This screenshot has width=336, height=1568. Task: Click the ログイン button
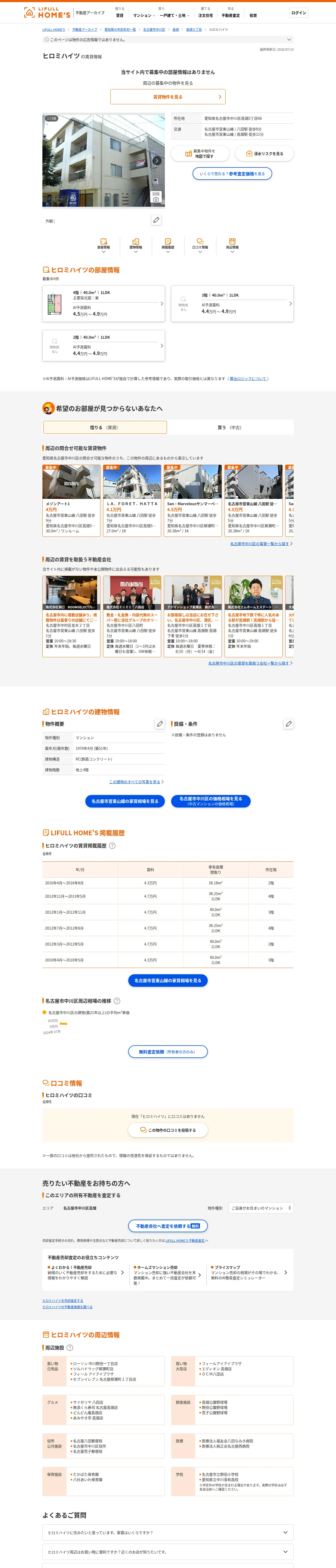click(x=299, y=13)
